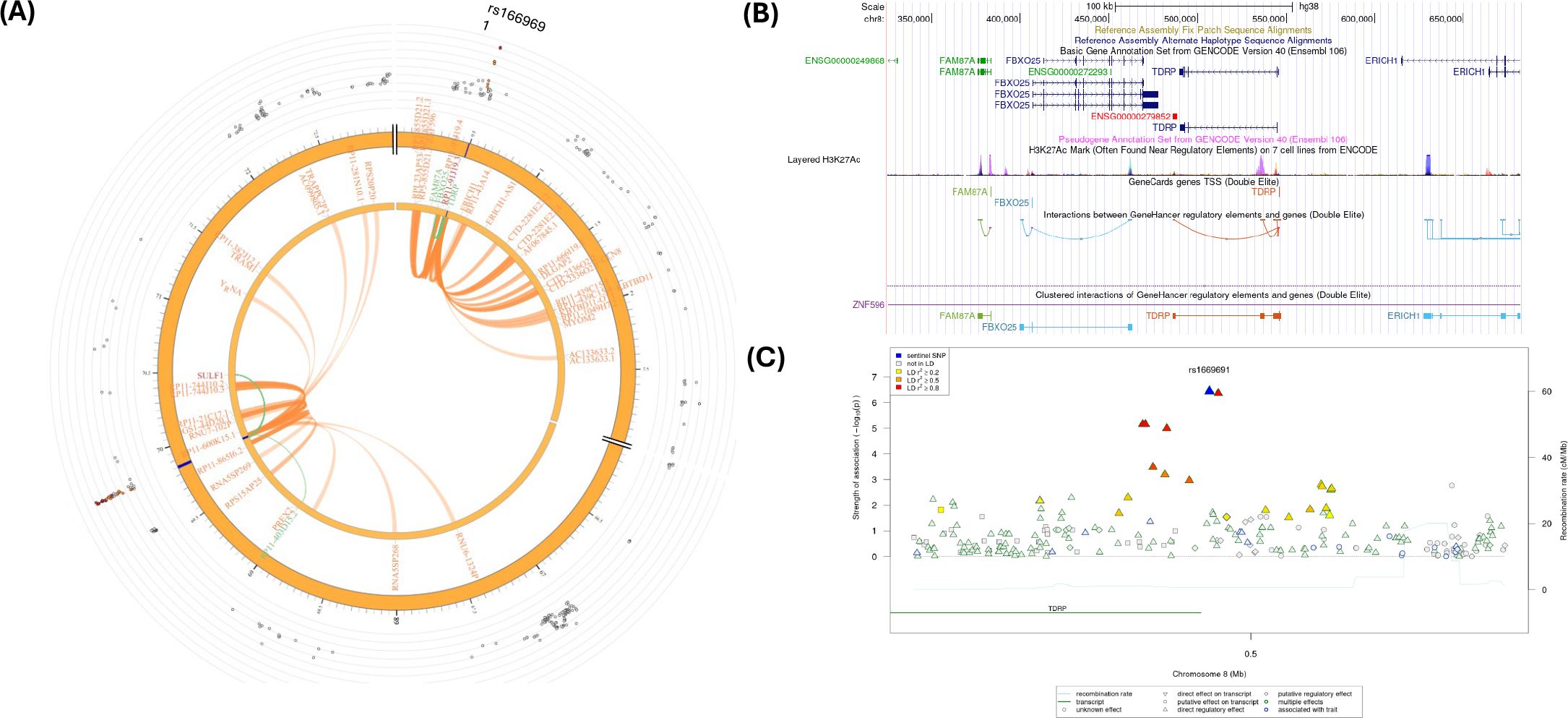Click the FBXO25 label in GeneCards TSS track
1568x718 pixels.
pos(1011,202)
